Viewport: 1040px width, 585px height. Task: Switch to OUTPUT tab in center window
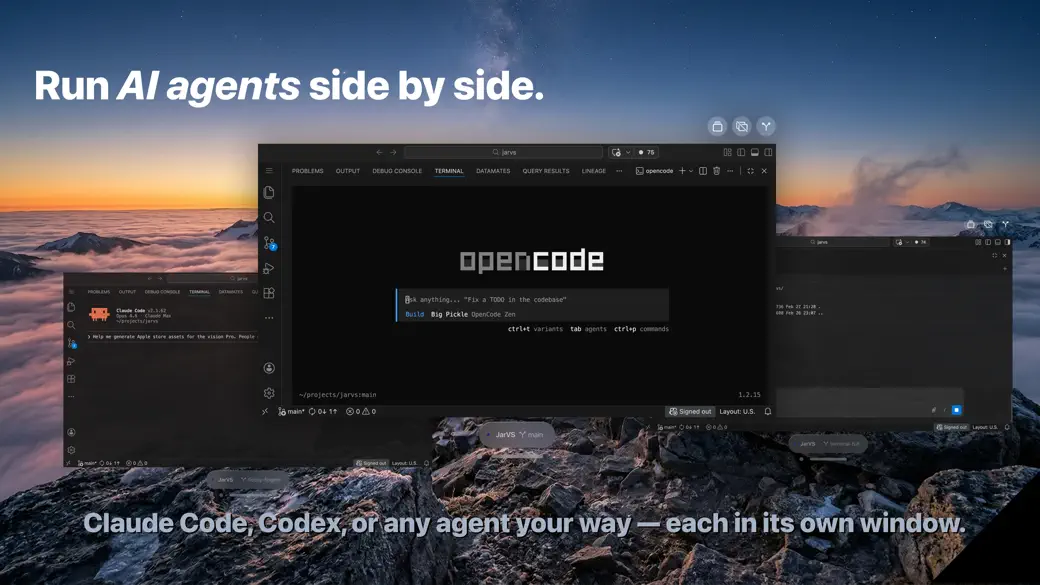pos(348,171)
